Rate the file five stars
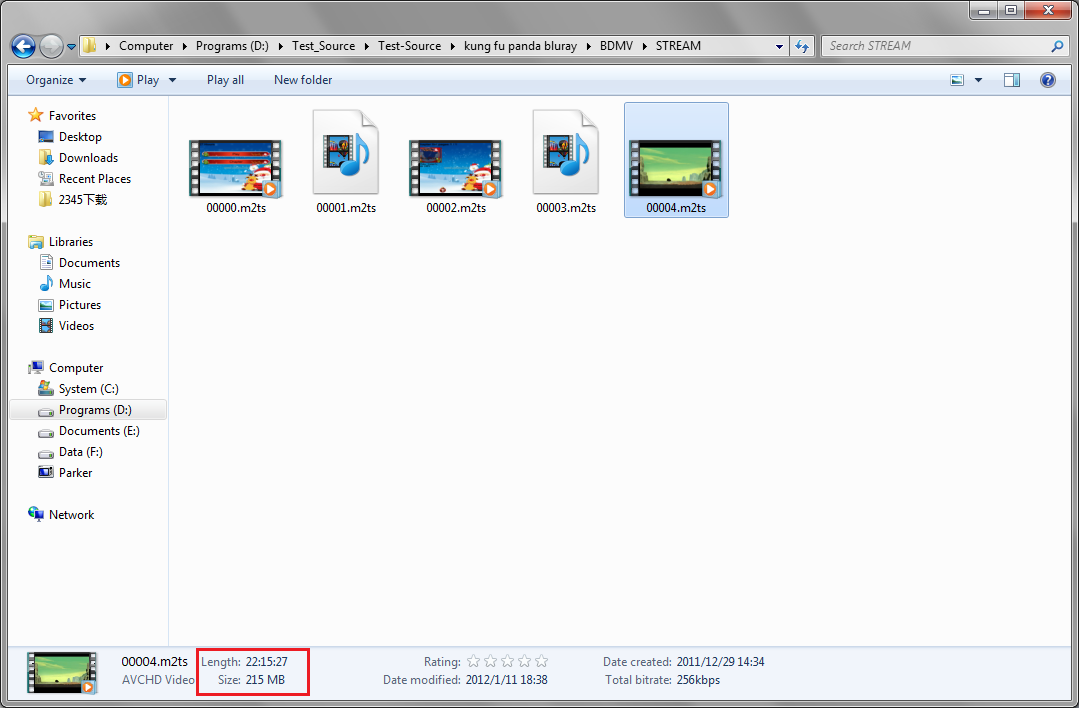 click(x=542, y=661)
